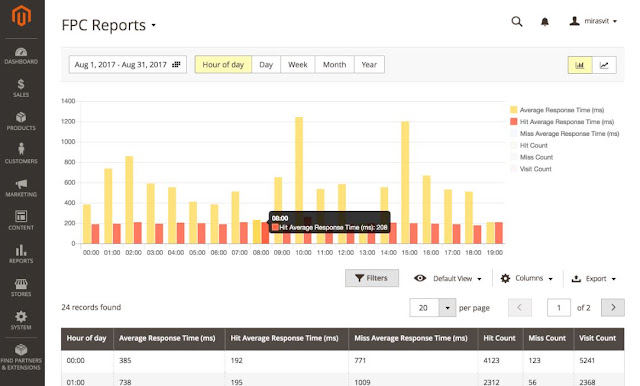640x386 pixels.
Task: Switch to line chart view
Action: (x=604, y=65)
